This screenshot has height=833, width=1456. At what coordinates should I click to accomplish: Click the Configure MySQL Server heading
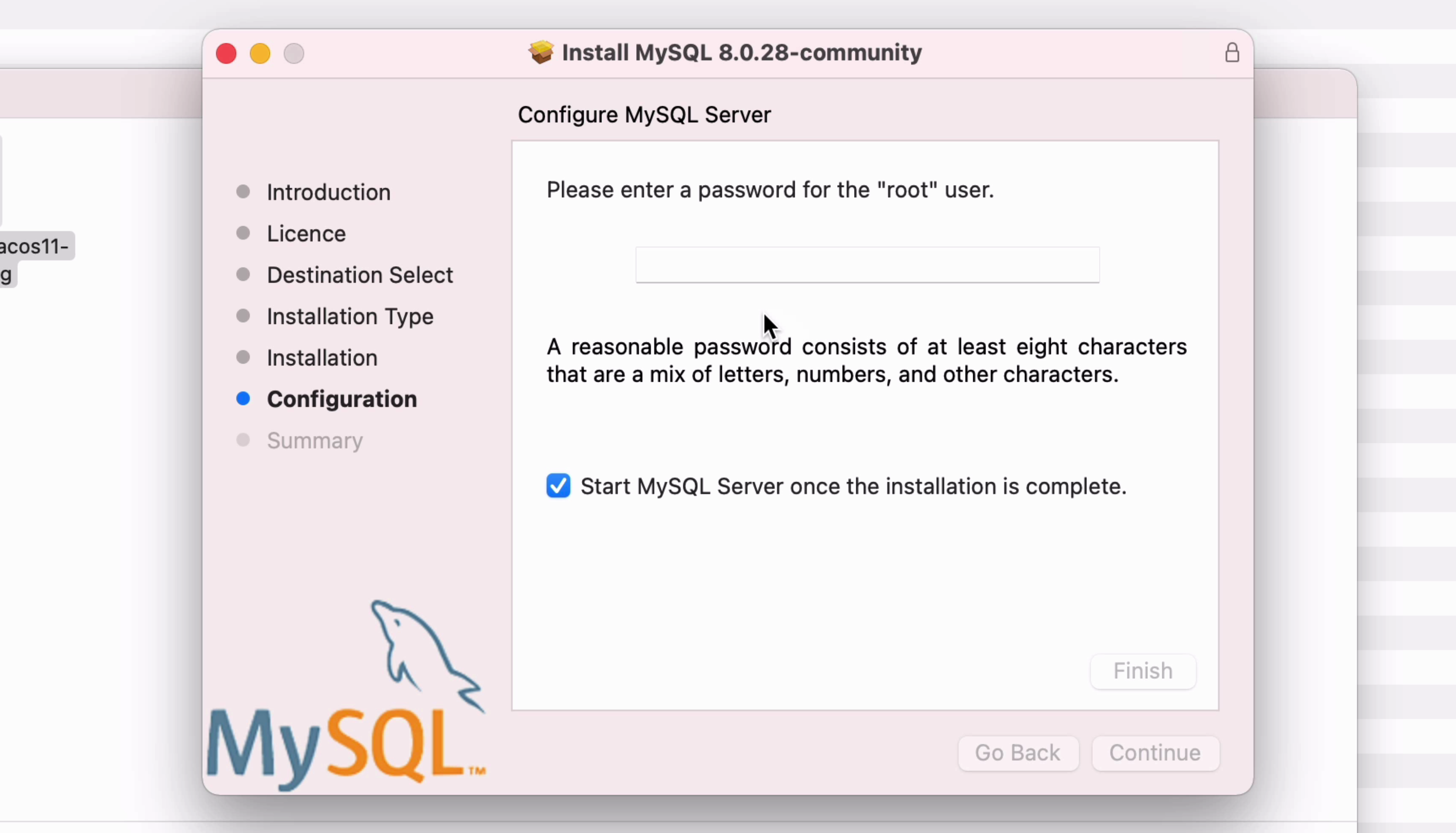(x=644, y=115)
